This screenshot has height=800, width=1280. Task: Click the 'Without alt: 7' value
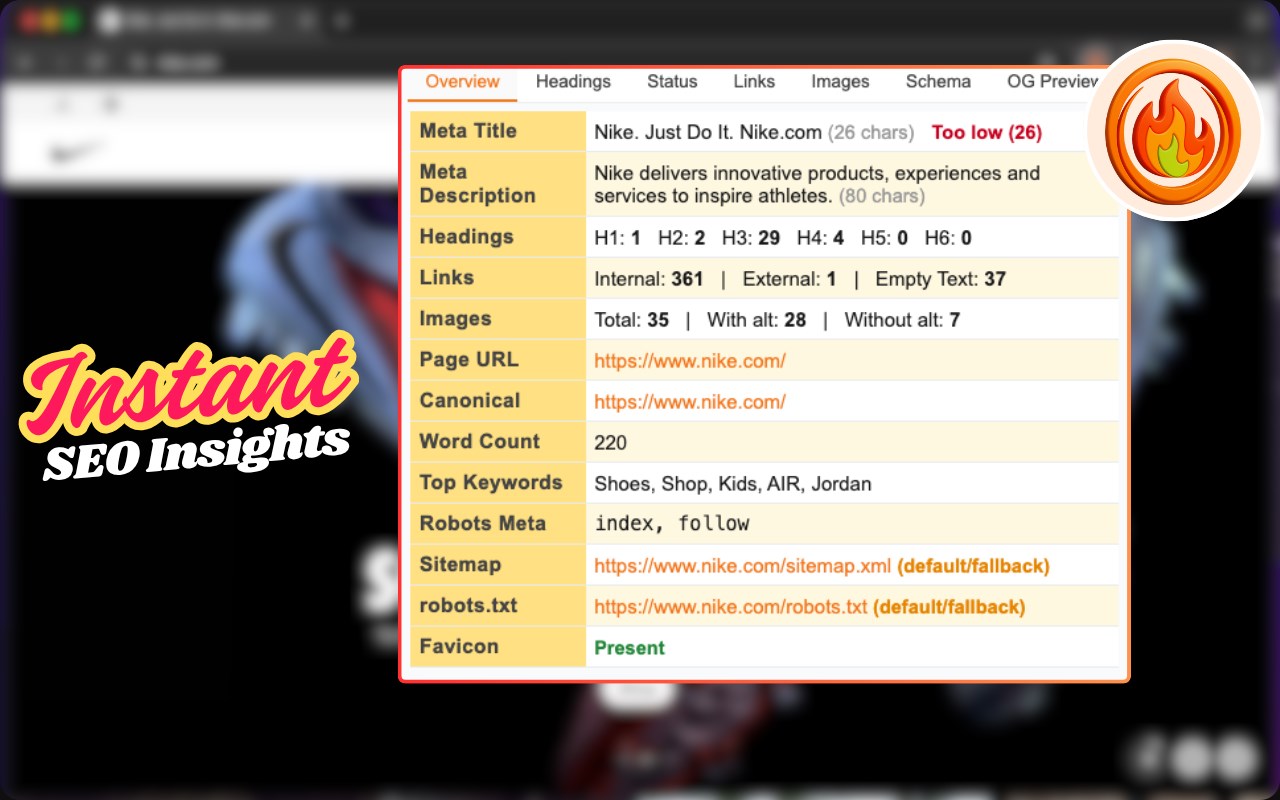click(902, 320)
